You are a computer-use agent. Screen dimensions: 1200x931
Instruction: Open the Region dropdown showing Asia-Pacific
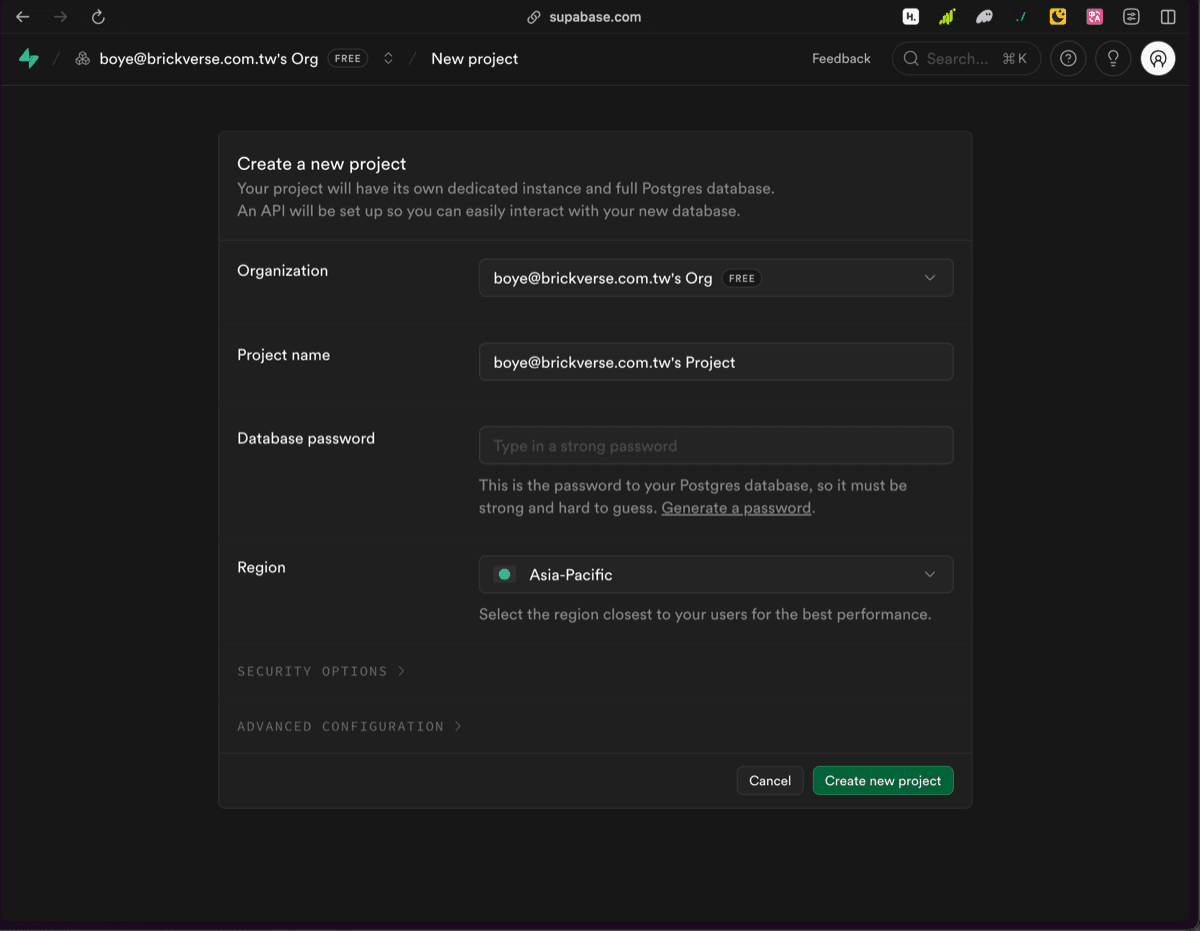[x=716, y=575]
